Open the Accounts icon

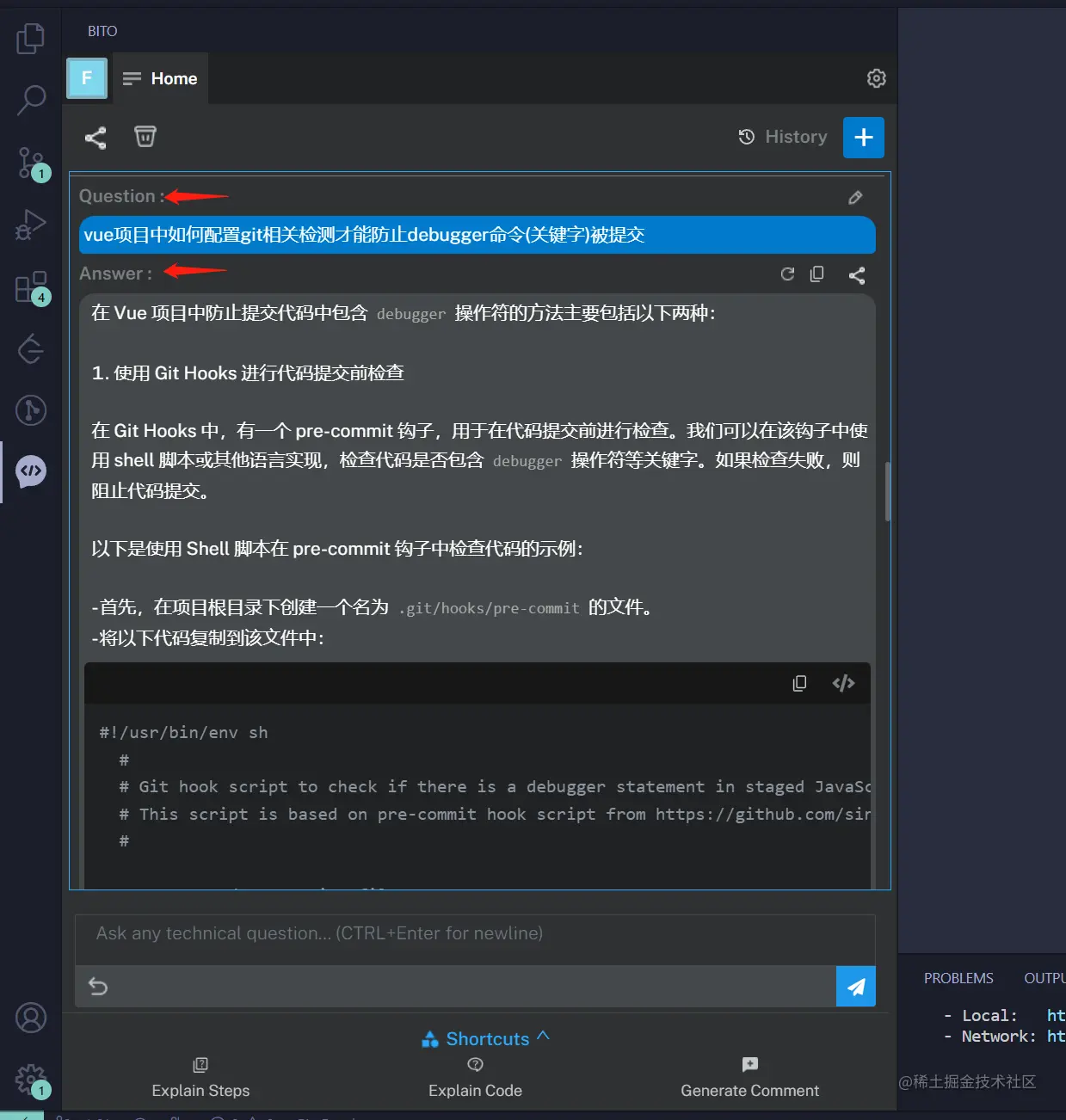[31, 1018]
